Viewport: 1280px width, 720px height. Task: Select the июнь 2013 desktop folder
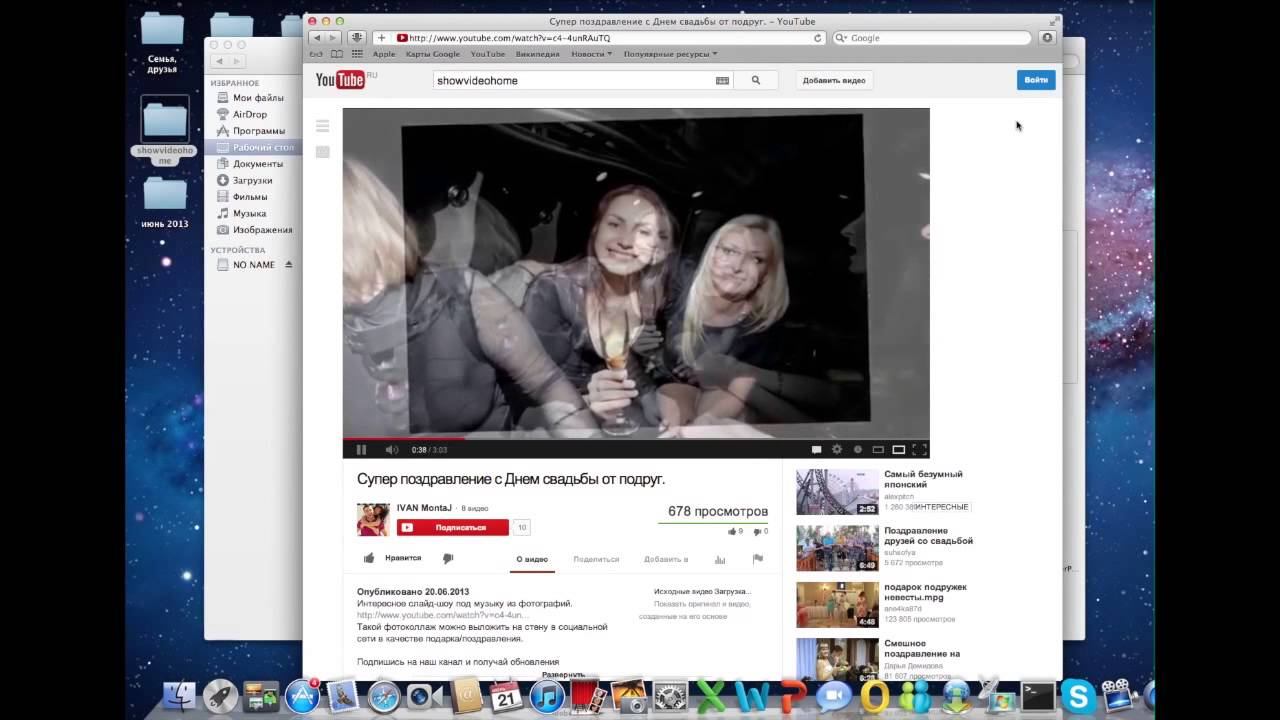(165, 203)
